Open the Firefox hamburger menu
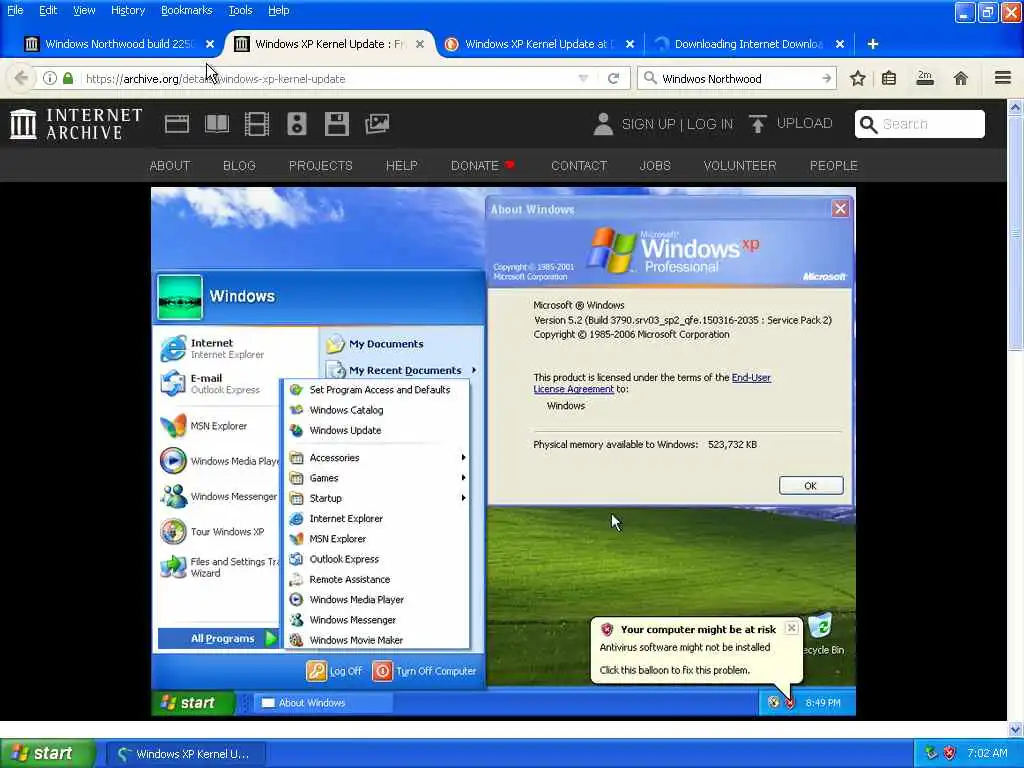This screenshot has height=768, width=1024. tap(1003, 78)
